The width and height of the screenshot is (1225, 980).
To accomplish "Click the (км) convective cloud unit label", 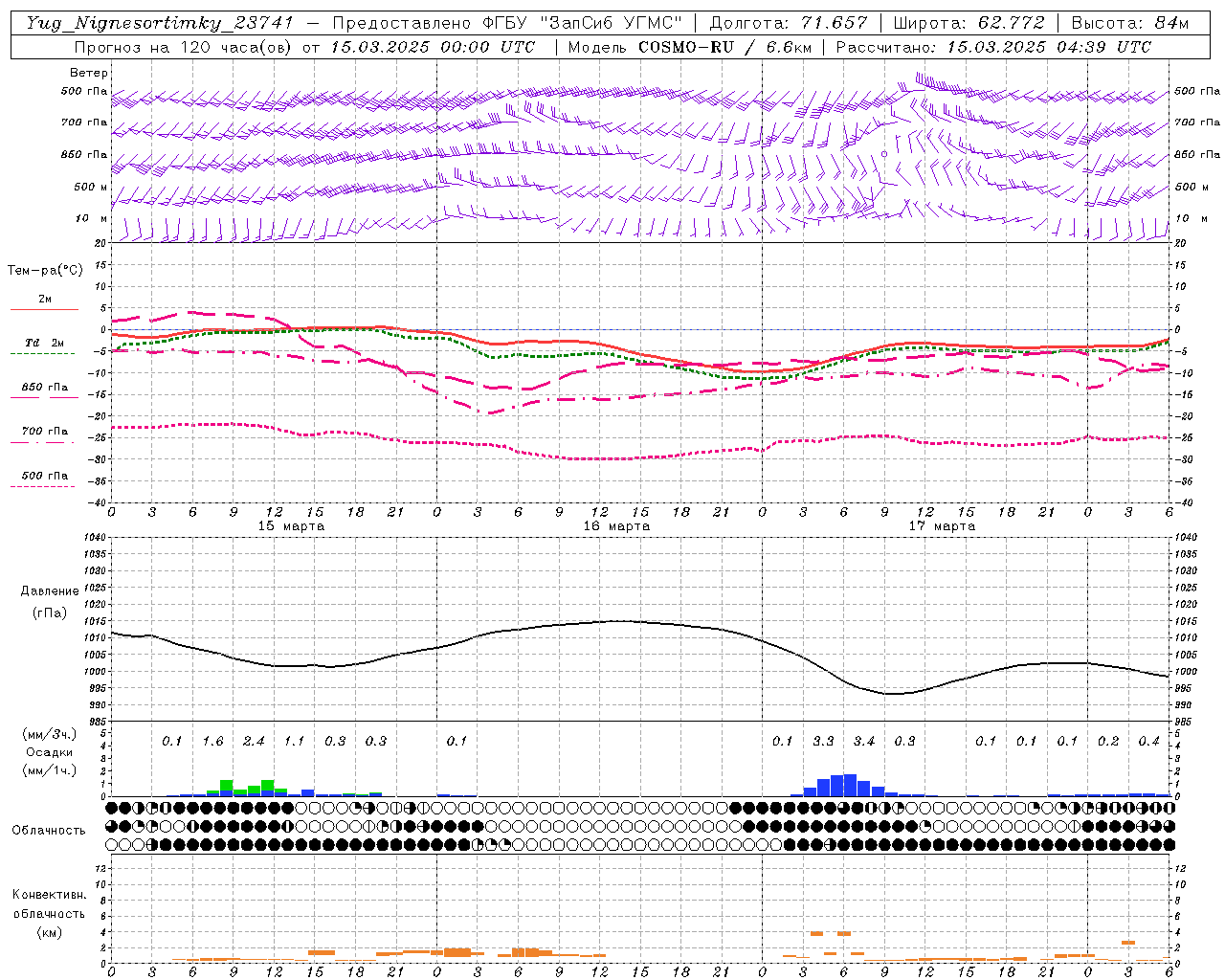I will point(49,932).
